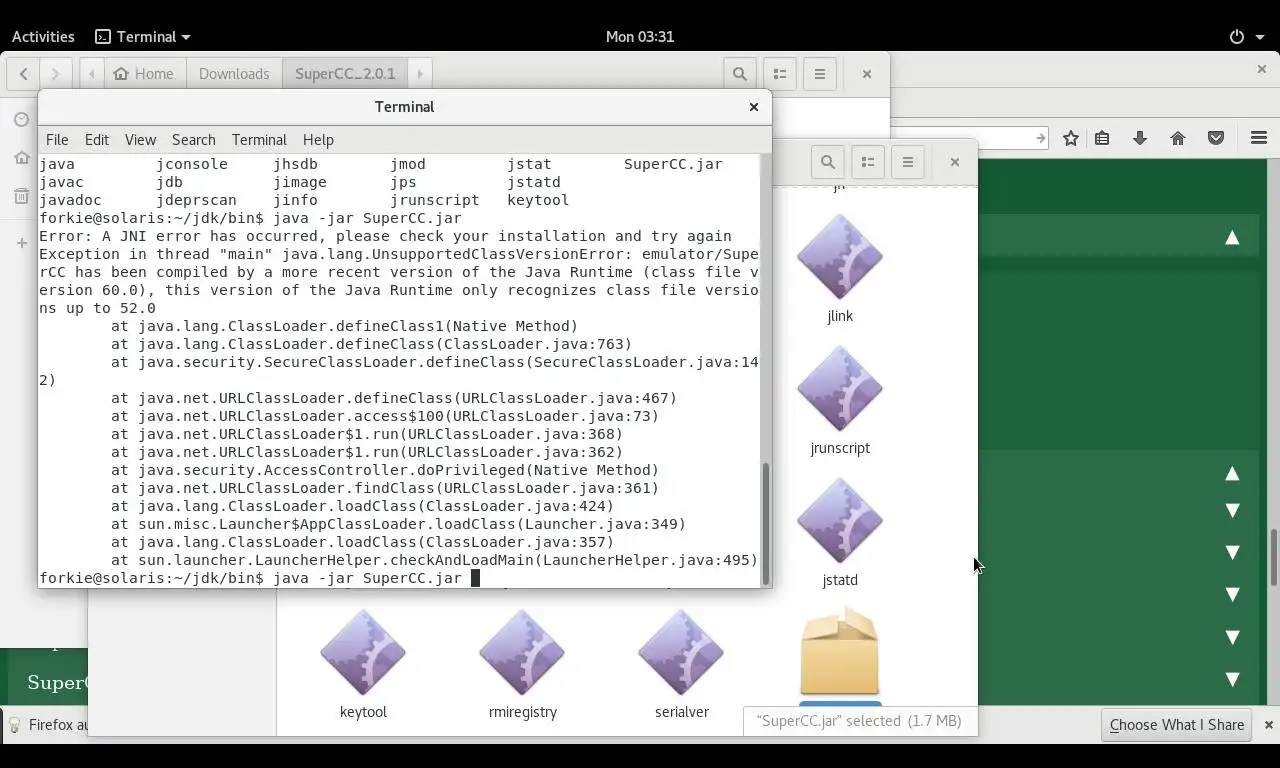Open the File menu in Terminal

tap(57, 140)
